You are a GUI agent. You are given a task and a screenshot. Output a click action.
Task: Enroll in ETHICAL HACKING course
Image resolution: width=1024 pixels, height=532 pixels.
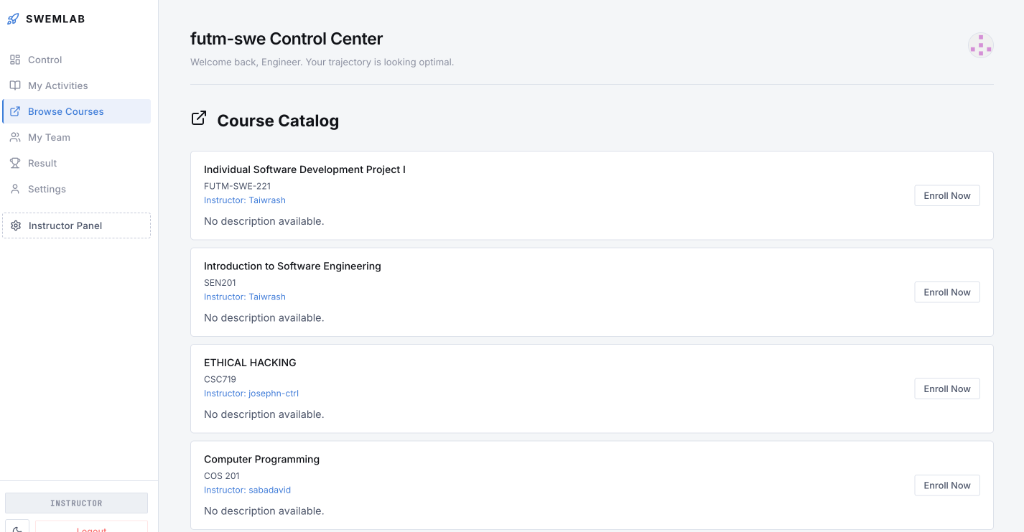tap(946, 389)
